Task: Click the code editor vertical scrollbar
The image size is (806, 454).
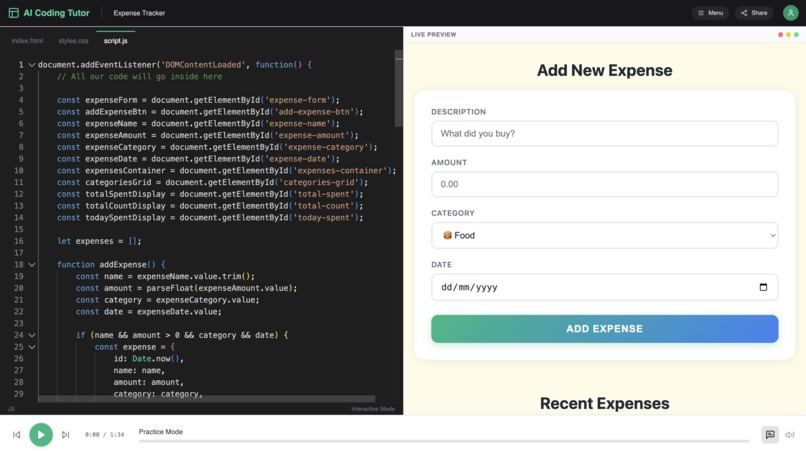Action: pos(398,90)
